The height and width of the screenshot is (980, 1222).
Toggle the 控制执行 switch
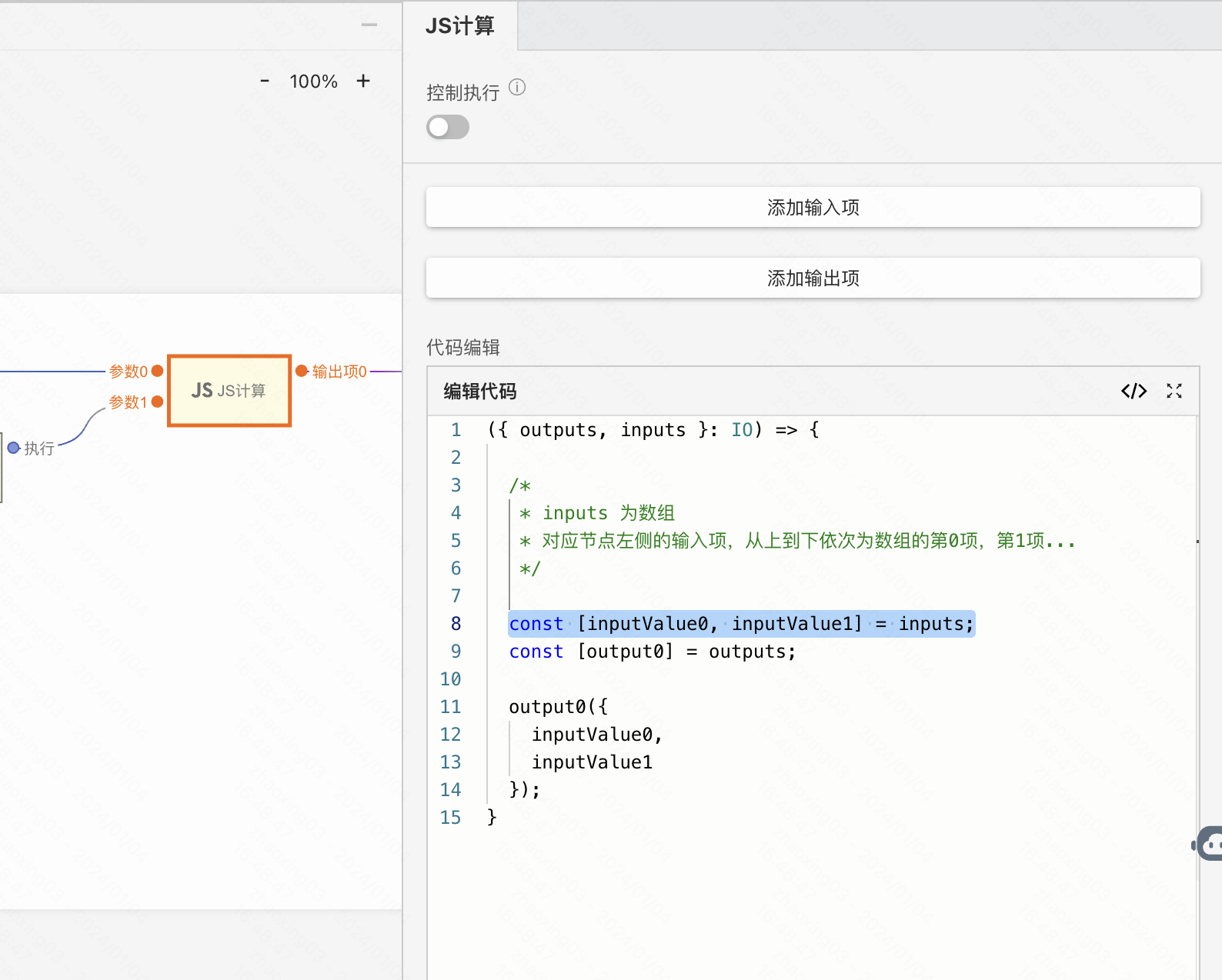pyautogui.click(x=448, y=127)
